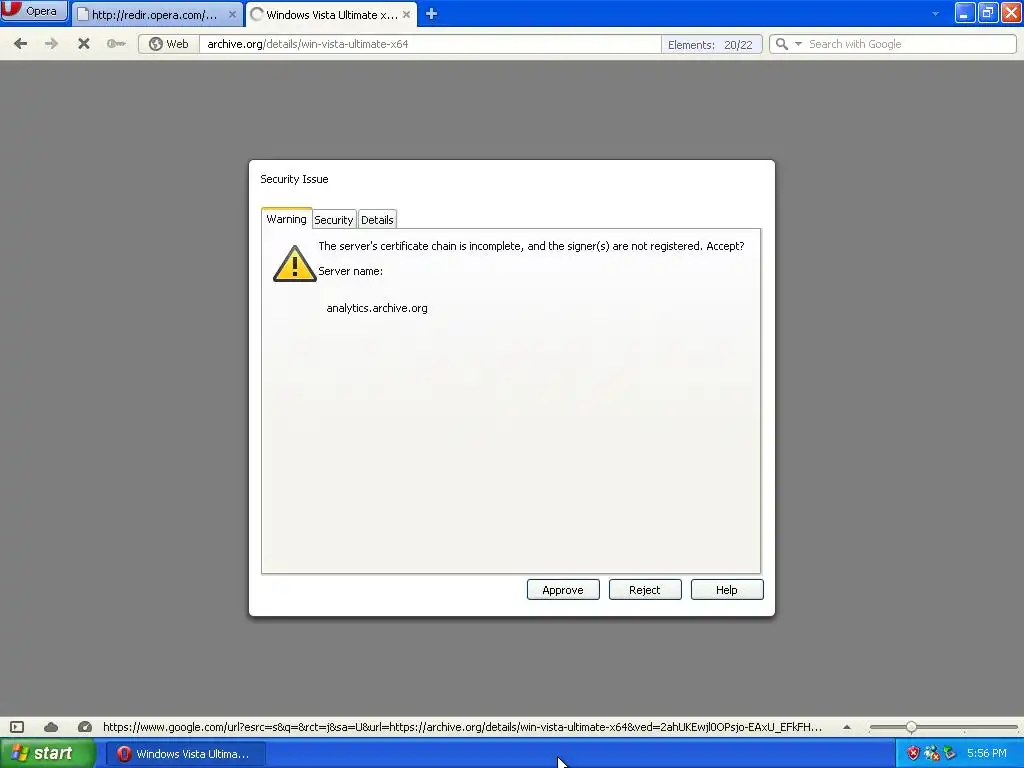Click the red security shield tray icon
1024x768 pixels.
click(913, 753)
